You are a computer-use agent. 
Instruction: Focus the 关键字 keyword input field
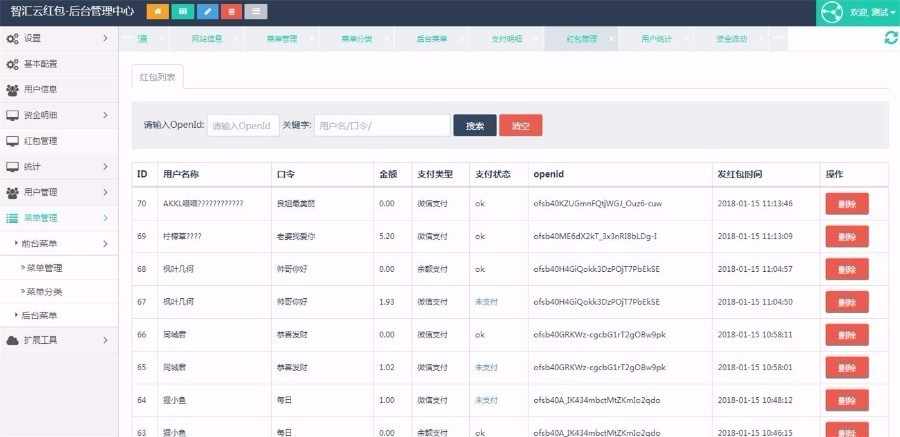point(382,126)
